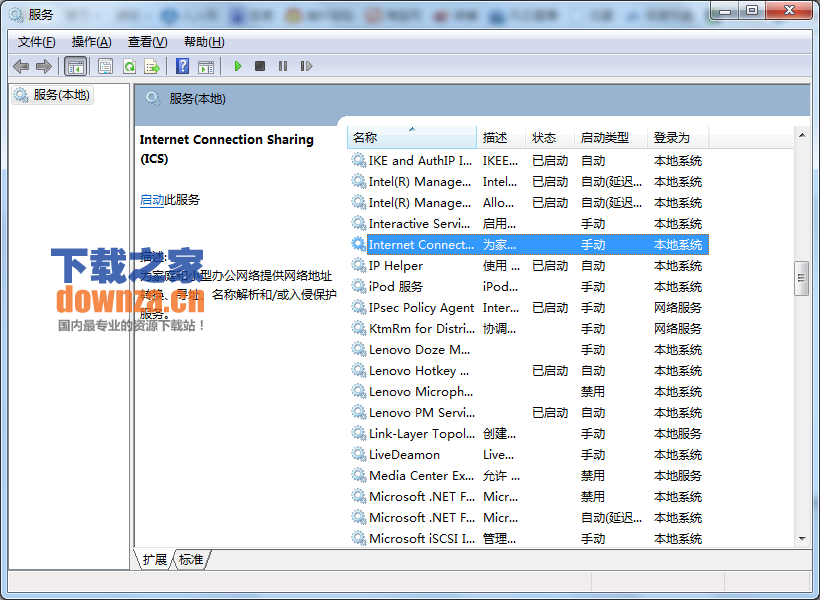Sort by the 启动类型 column header
Viewport: 820px width, 600px height.
pos(611,138)
